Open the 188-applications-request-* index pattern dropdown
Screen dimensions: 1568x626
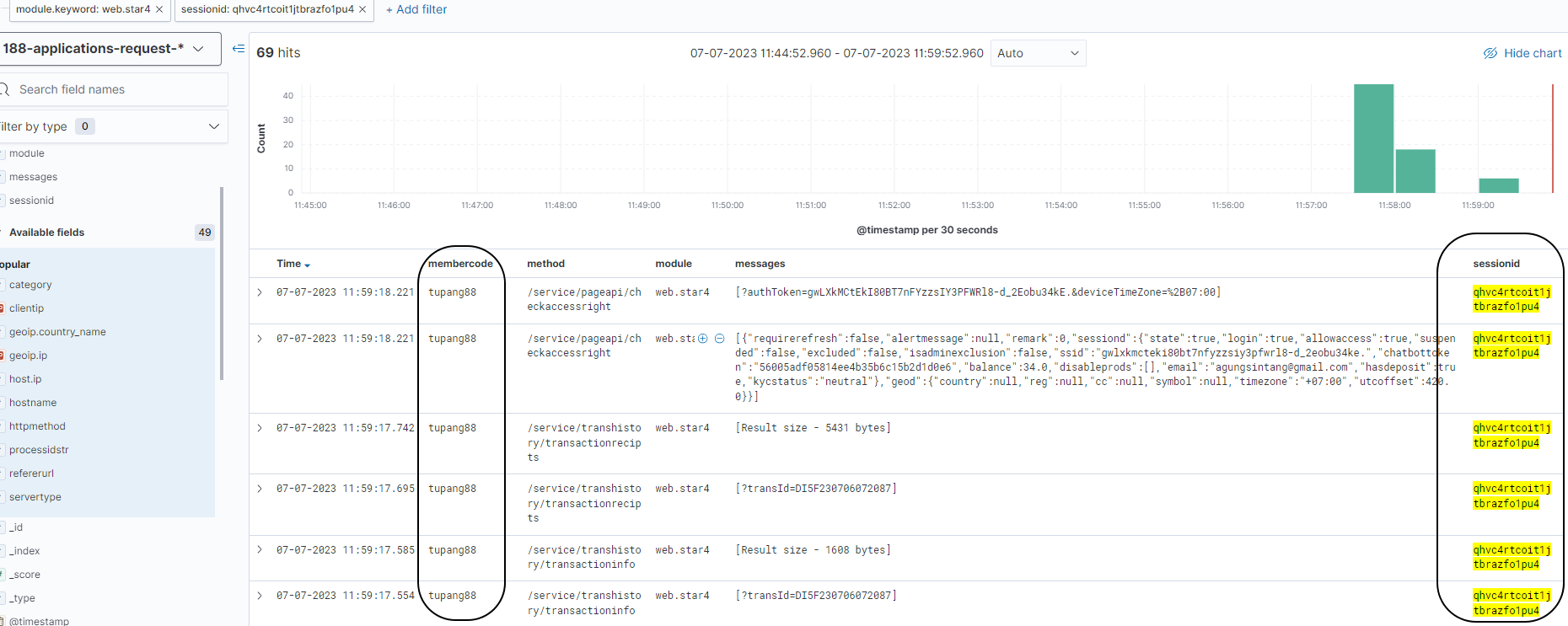point(110,49)
